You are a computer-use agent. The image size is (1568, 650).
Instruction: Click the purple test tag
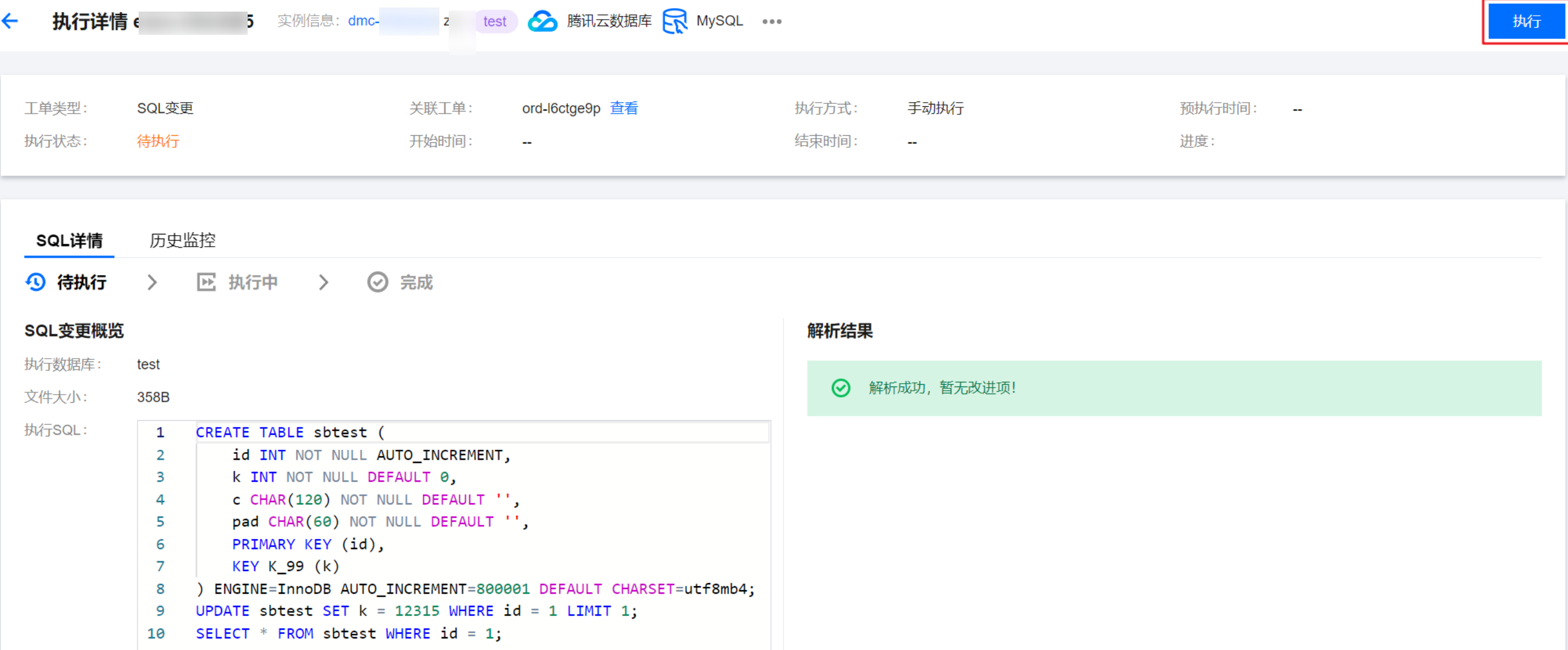click(x=495, y=21)
